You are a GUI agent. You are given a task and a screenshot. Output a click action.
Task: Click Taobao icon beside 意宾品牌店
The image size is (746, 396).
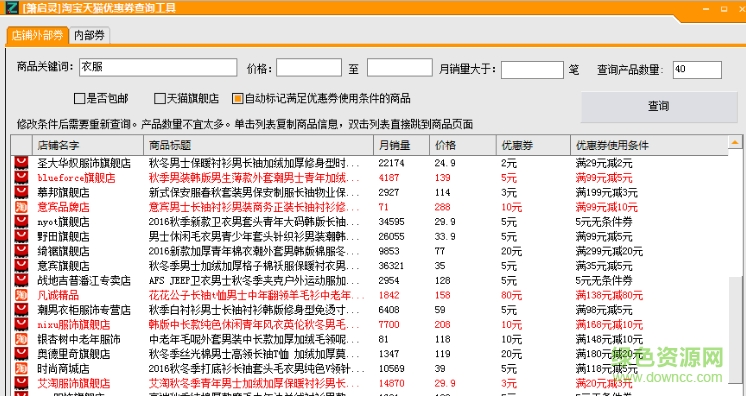21,208
